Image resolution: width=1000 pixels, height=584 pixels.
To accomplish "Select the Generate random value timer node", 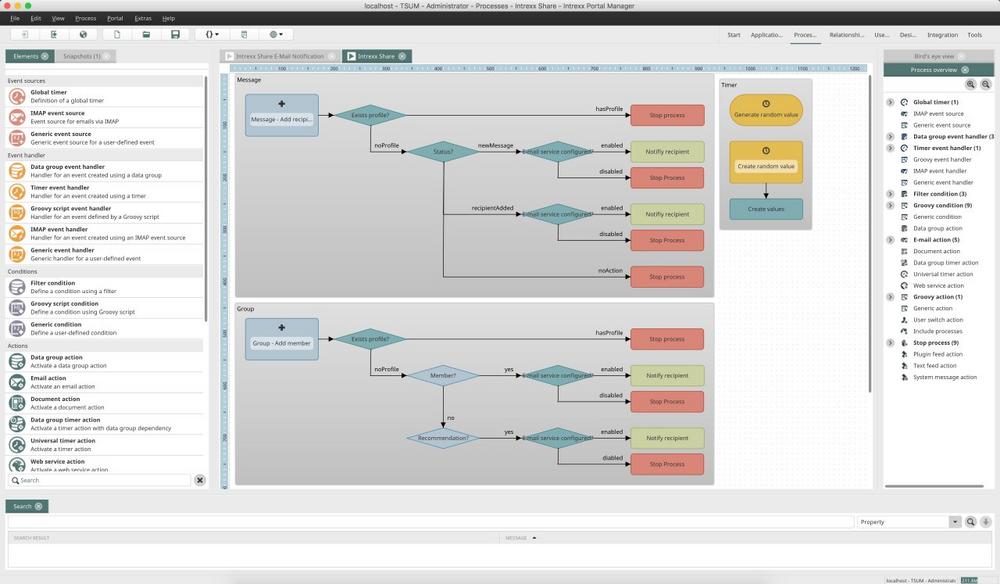I will coord(766,110).
